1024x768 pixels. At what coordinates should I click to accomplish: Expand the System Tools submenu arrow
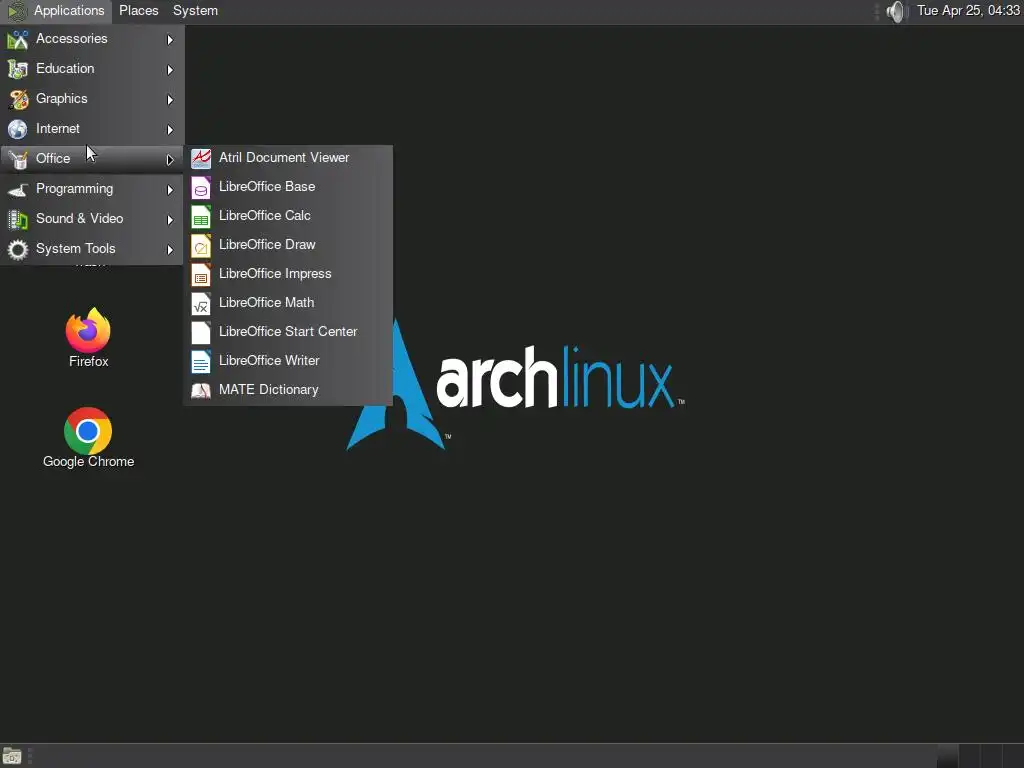170,250
